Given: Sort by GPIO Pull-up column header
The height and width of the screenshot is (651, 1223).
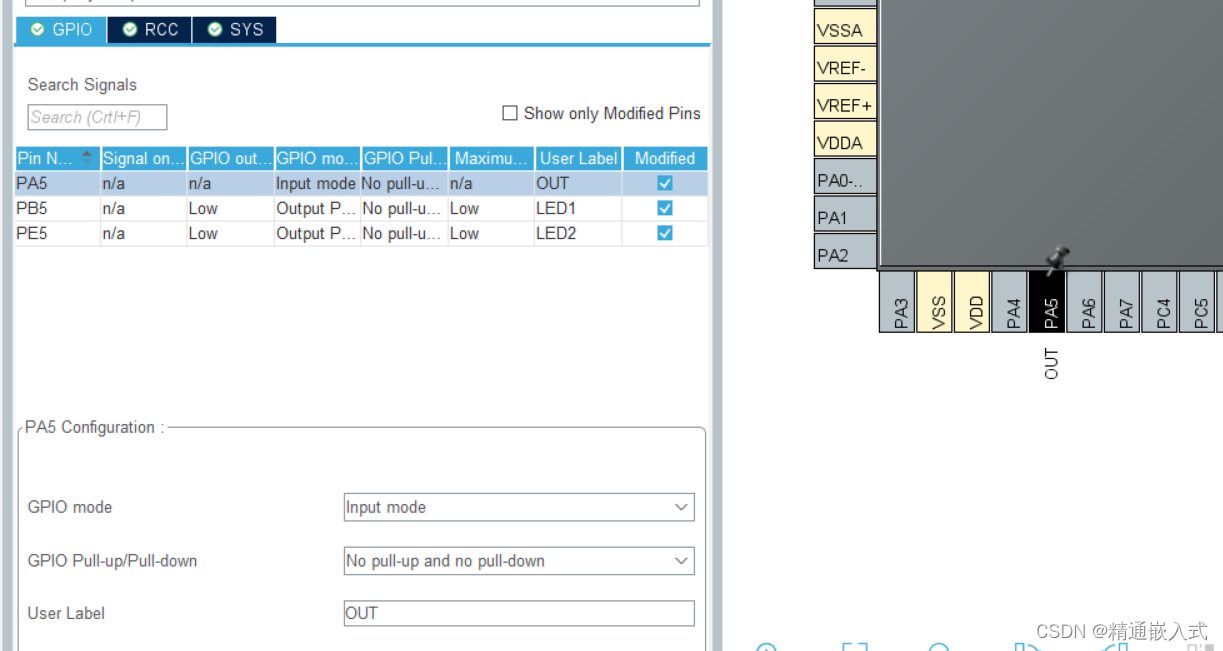Looking at the screenshot, I should pyautogui.click(x=404, y=158).
